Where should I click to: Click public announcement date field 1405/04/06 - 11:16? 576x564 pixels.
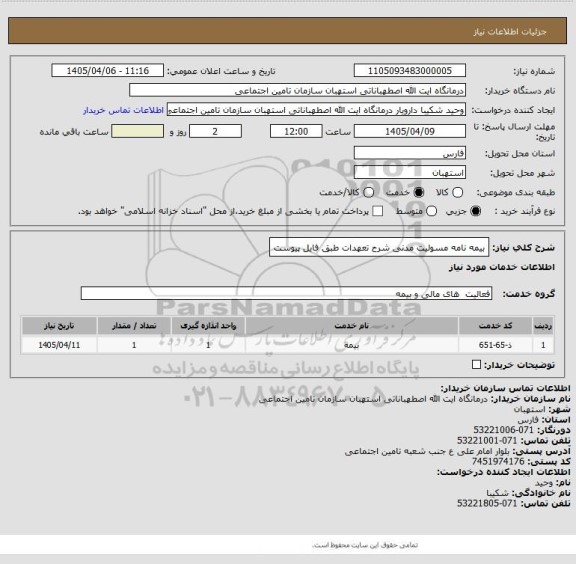(x=108, y=71)
